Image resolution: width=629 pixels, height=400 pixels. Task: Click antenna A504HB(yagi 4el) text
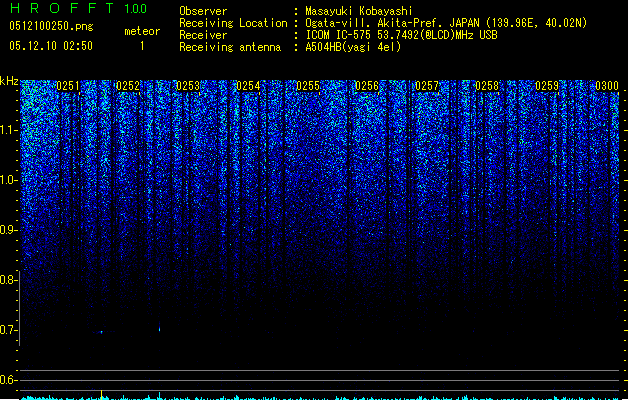coord(353,47)
